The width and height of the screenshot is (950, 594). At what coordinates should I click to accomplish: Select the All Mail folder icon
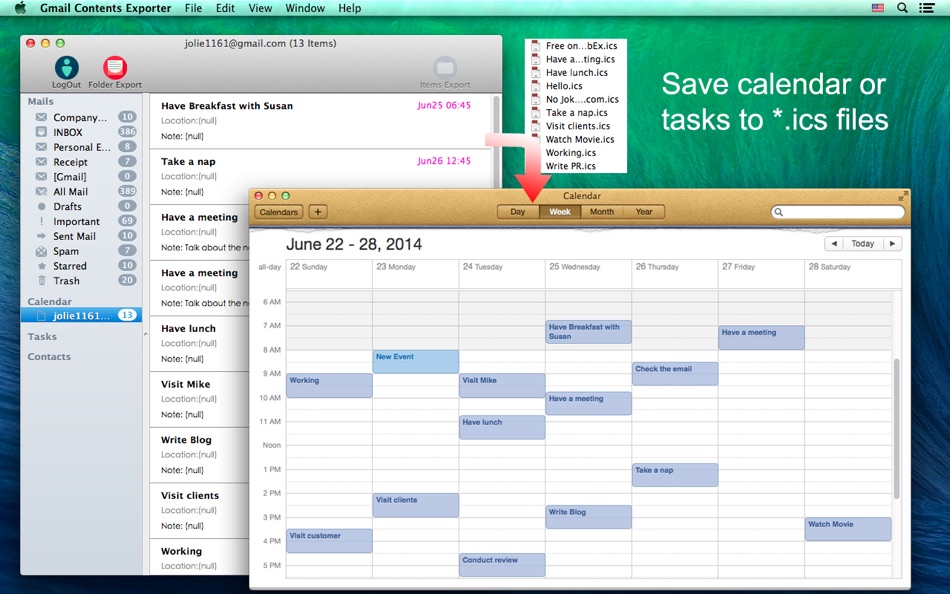[x=41, y=191]
